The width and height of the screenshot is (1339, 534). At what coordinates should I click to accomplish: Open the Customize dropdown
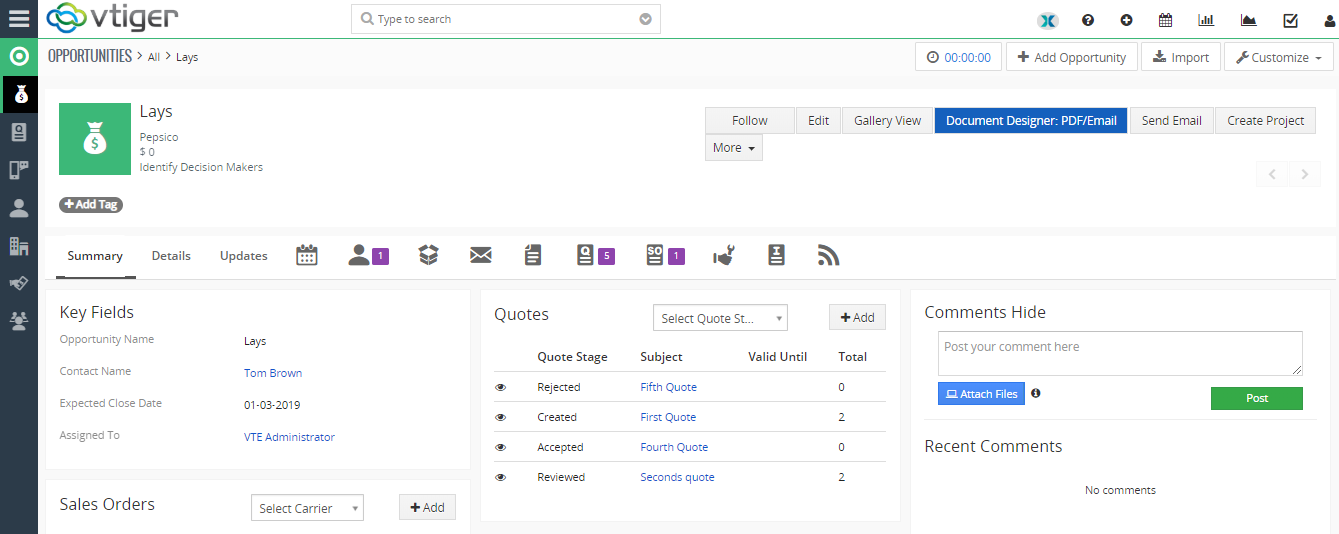(x=1278, y=57)
